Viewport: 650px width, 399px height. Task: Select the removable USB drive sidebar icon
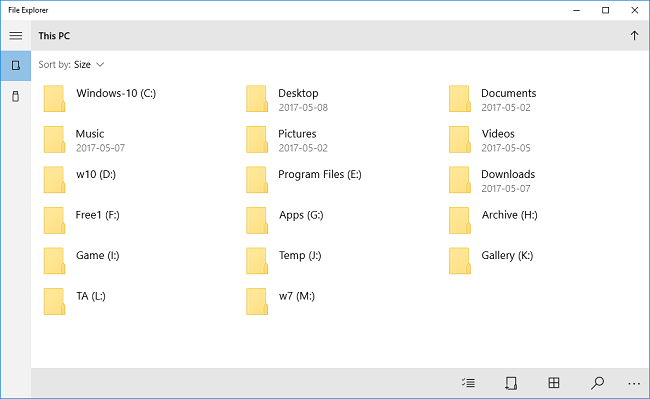16,97
